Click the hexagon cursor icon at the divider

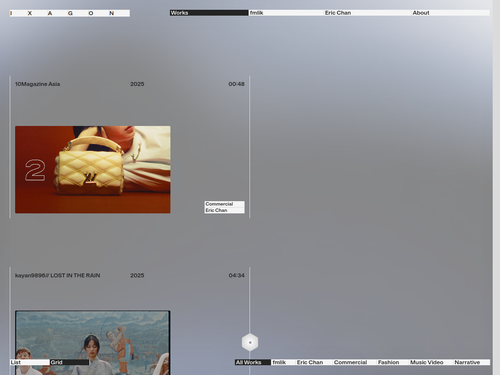tap(250, 342)
